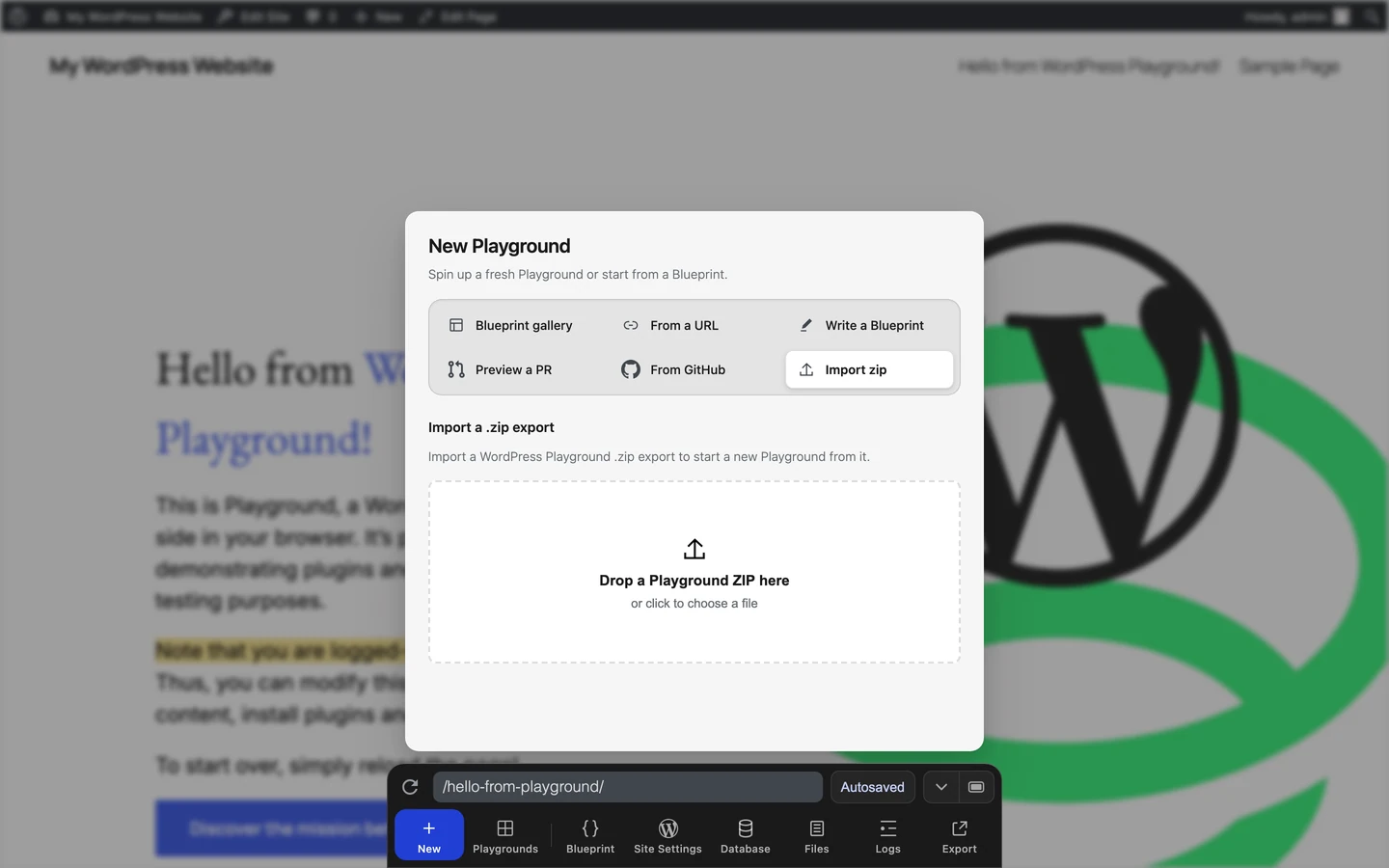This screenshot has height=868, width=1389.
Task: Click the upload arrow icon in dropzone
Action: 694,549
